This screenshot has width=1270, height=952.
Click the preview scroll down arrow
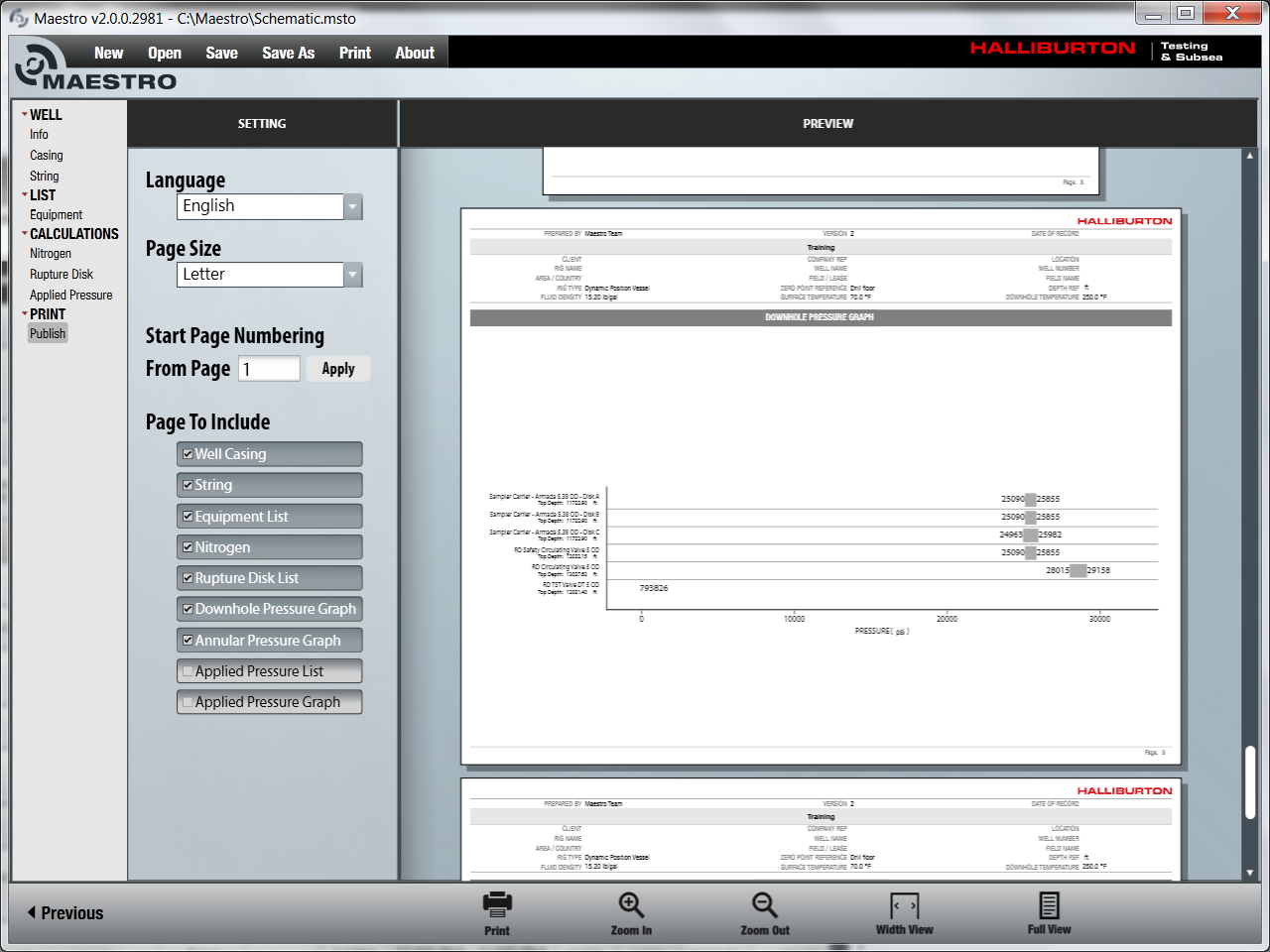[1249, 873]
